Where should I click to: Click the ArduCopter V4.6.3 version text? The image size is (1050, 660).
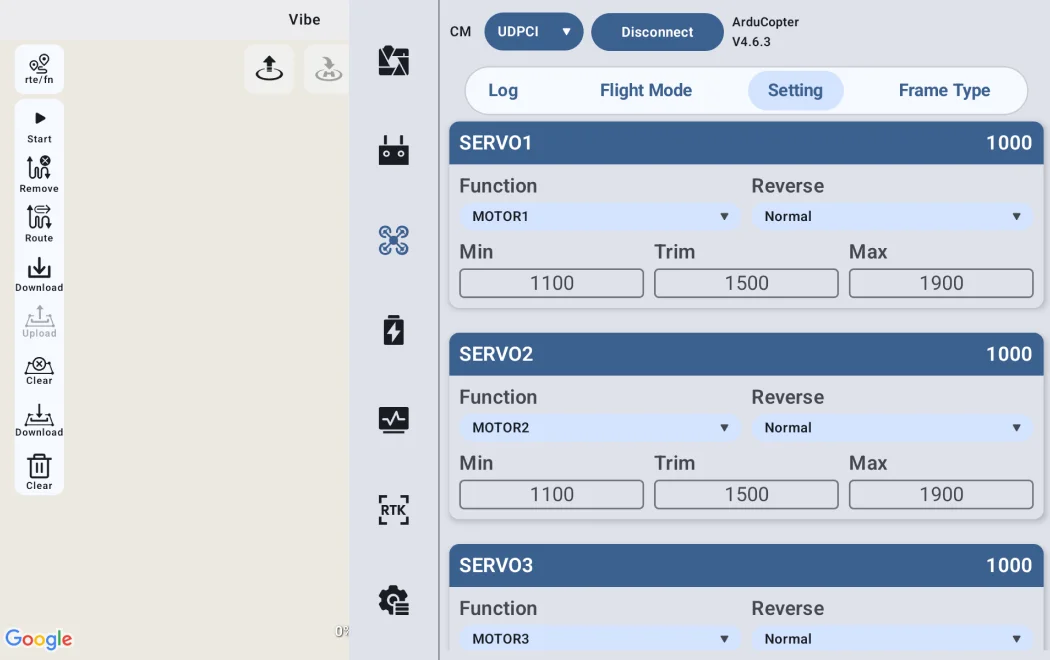765,31
